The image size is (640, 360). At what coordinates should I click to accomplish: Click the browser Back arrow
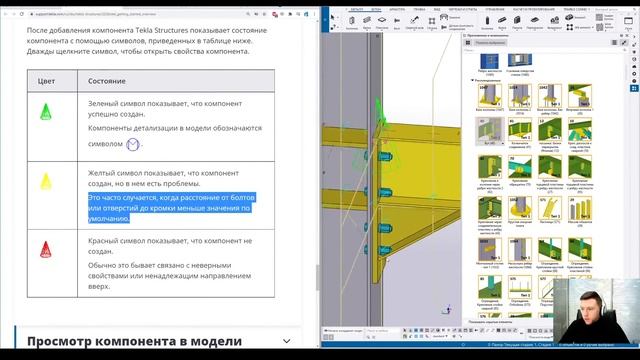[6, 14]
